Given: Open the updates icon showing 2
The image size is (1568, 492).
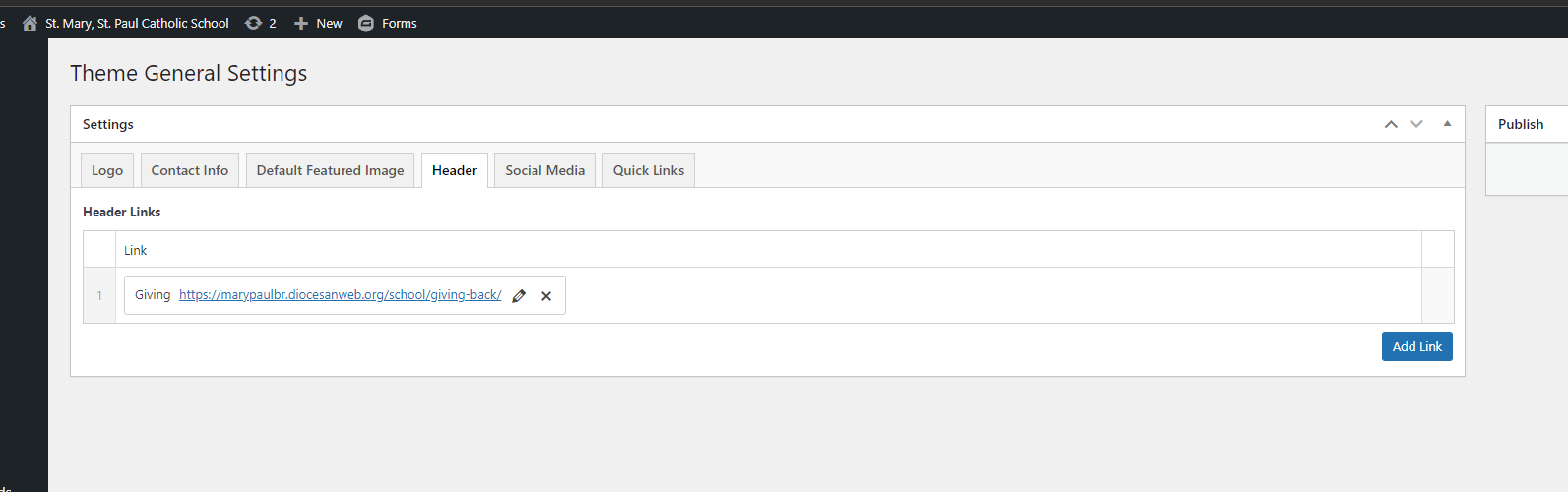Looking at the screenshot, I should [x=253, y=23].
